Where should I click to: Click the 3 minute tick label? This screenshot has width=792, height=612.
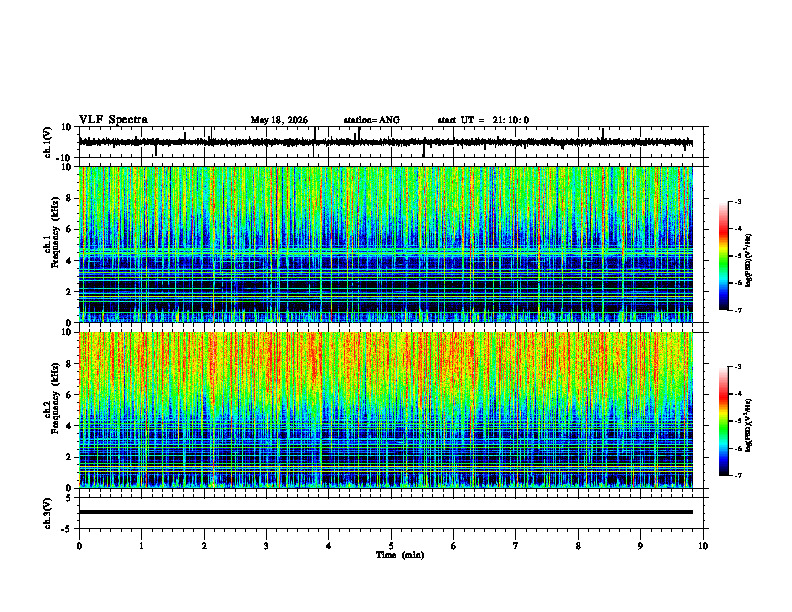pos(266,546)
